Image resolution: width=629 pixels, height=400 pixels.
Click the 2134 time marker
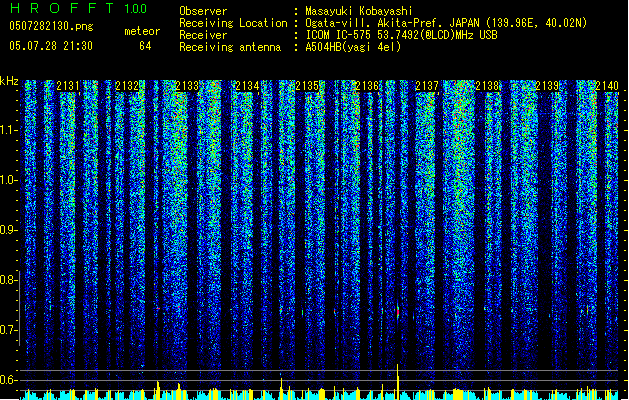(x=247, y=86)
